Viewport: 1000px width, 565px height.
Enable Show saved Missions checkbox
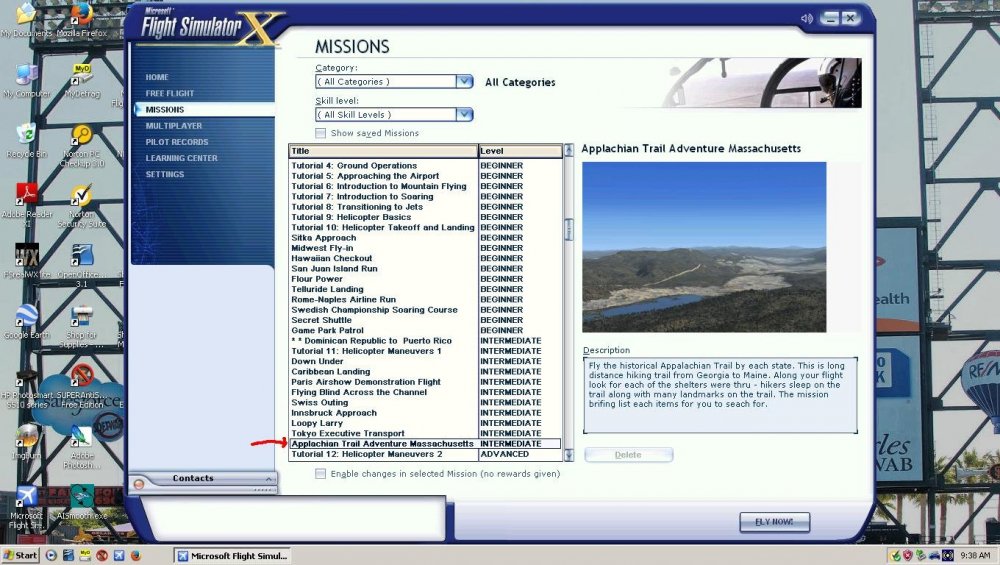320,133
